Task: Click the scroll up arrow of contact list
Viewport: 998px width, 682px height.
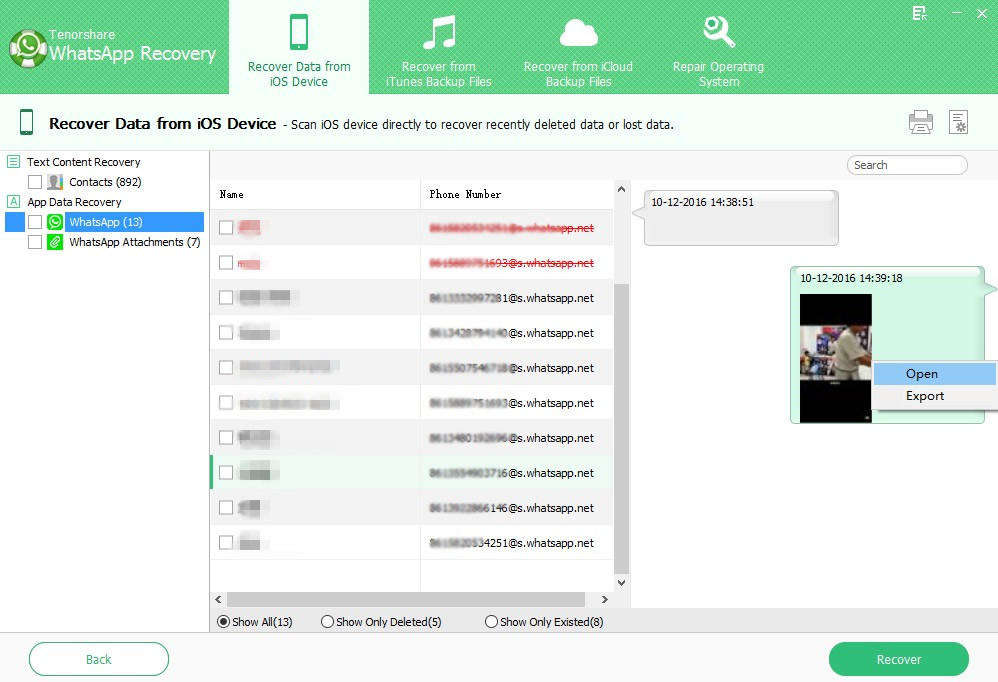Action: [621, 189]
